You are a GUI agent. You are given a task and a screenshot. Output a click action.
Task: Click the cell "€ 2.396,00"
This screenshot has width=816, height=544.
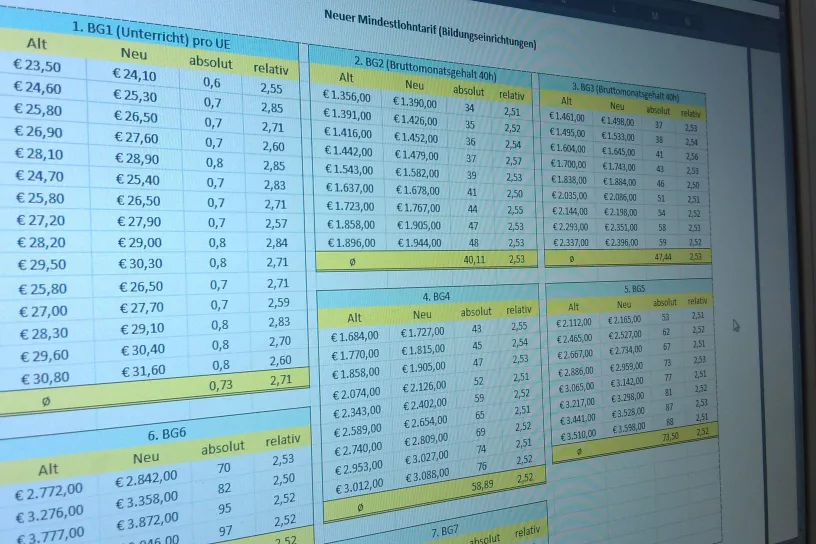(621, 243)
